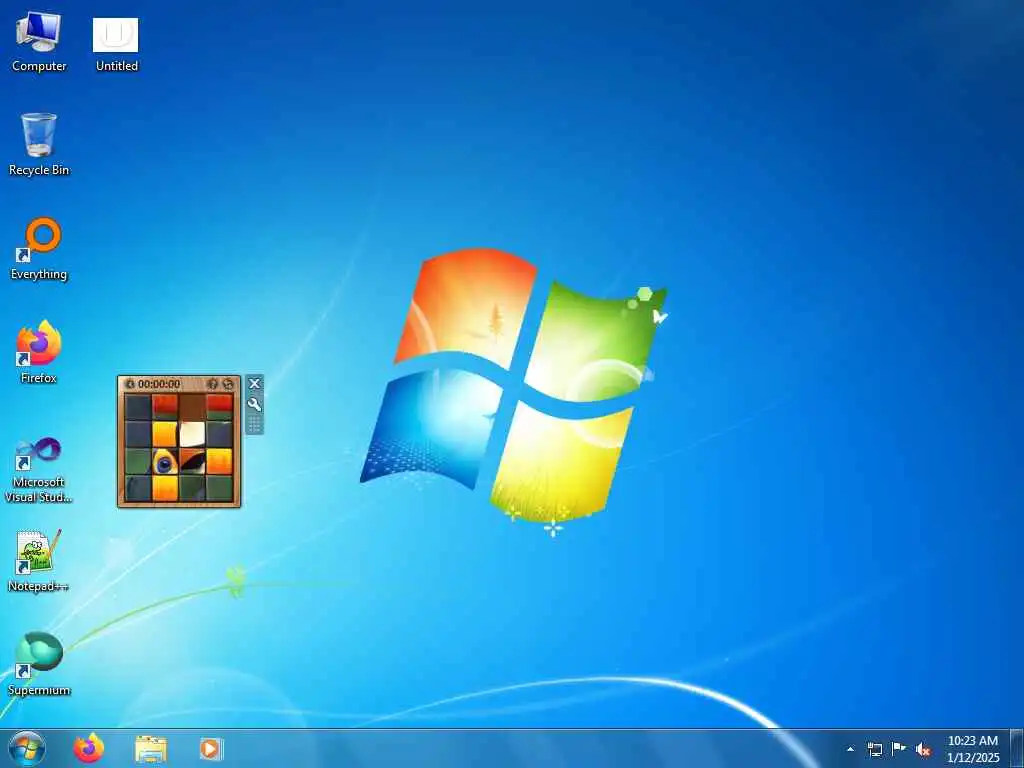Image resolution: width=1024 pixels, height=768 pixels.
Task: Open the Action Center flag icon
Action: [x=899, y=749]
